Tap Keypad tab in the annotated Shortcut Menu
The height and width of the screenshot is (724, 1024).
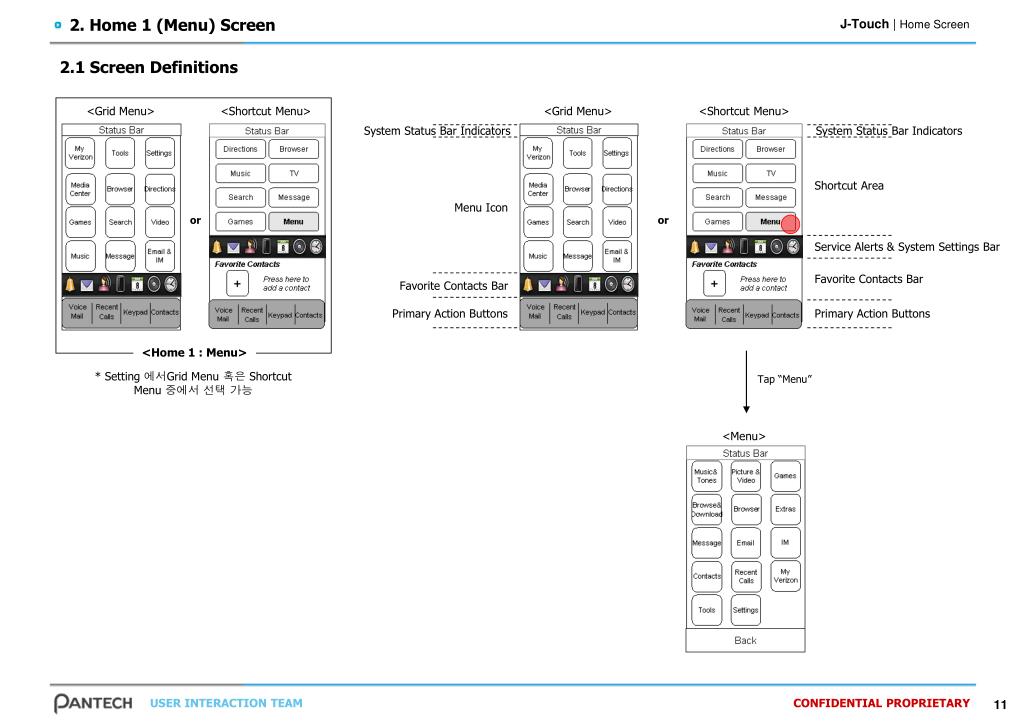(x=757, y=315)
